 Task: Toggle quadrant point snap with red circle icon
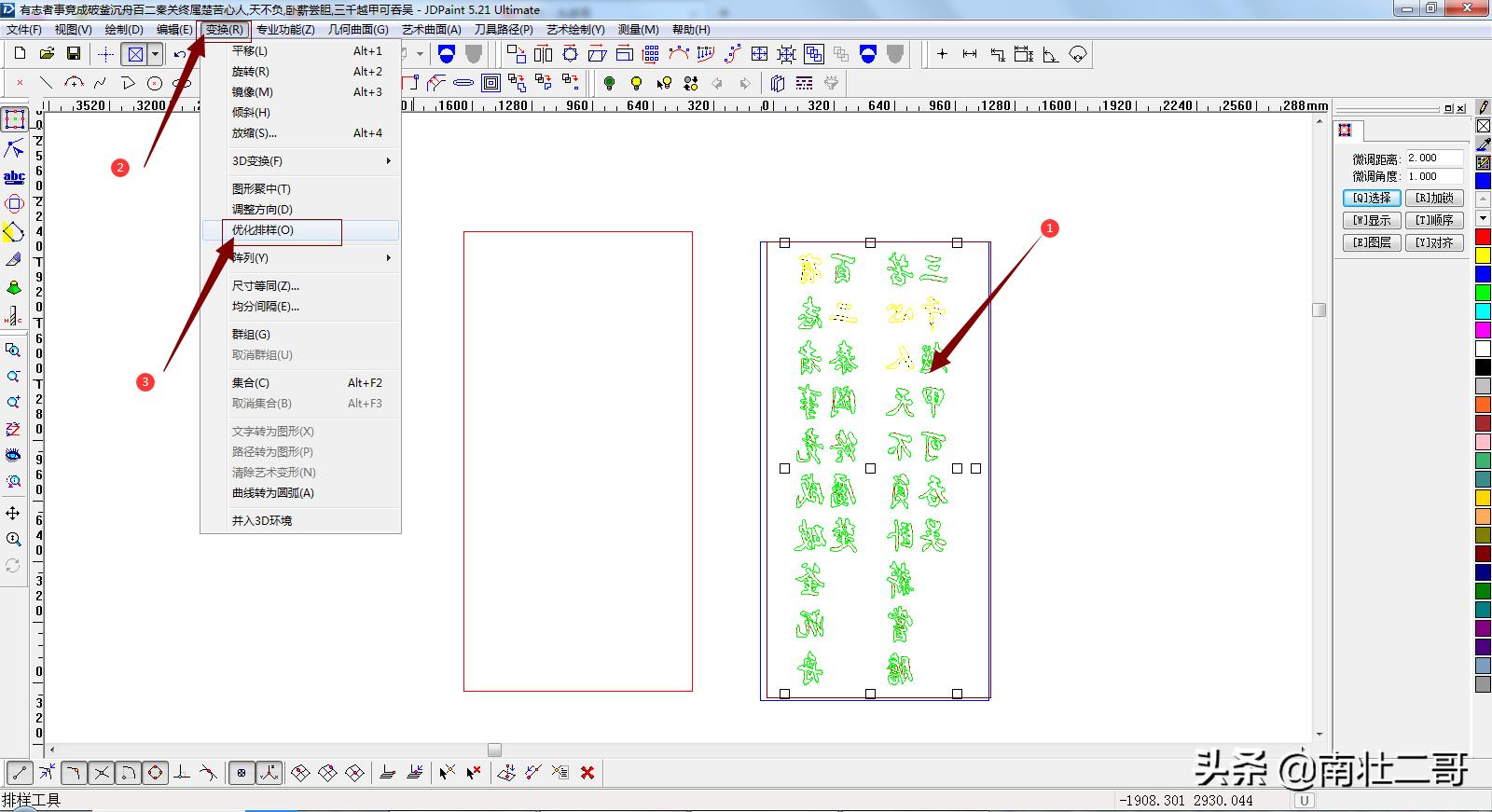[x=155, y=772]
